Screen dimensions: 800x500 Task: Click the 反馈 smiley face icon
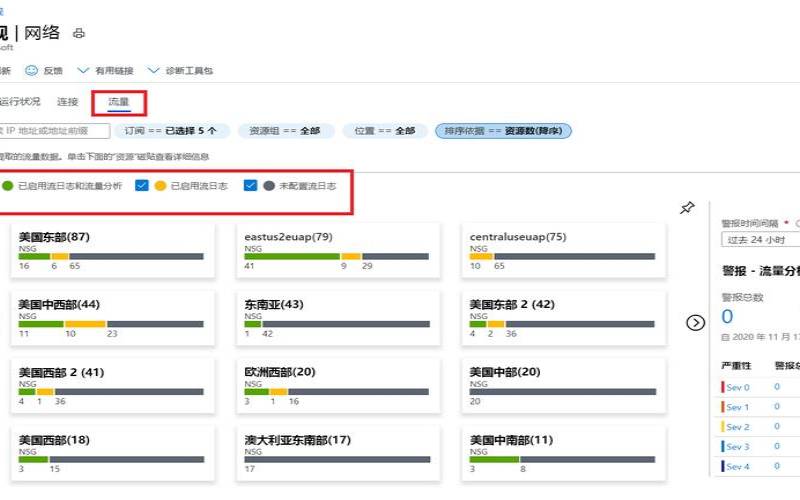tap(32, 71)
